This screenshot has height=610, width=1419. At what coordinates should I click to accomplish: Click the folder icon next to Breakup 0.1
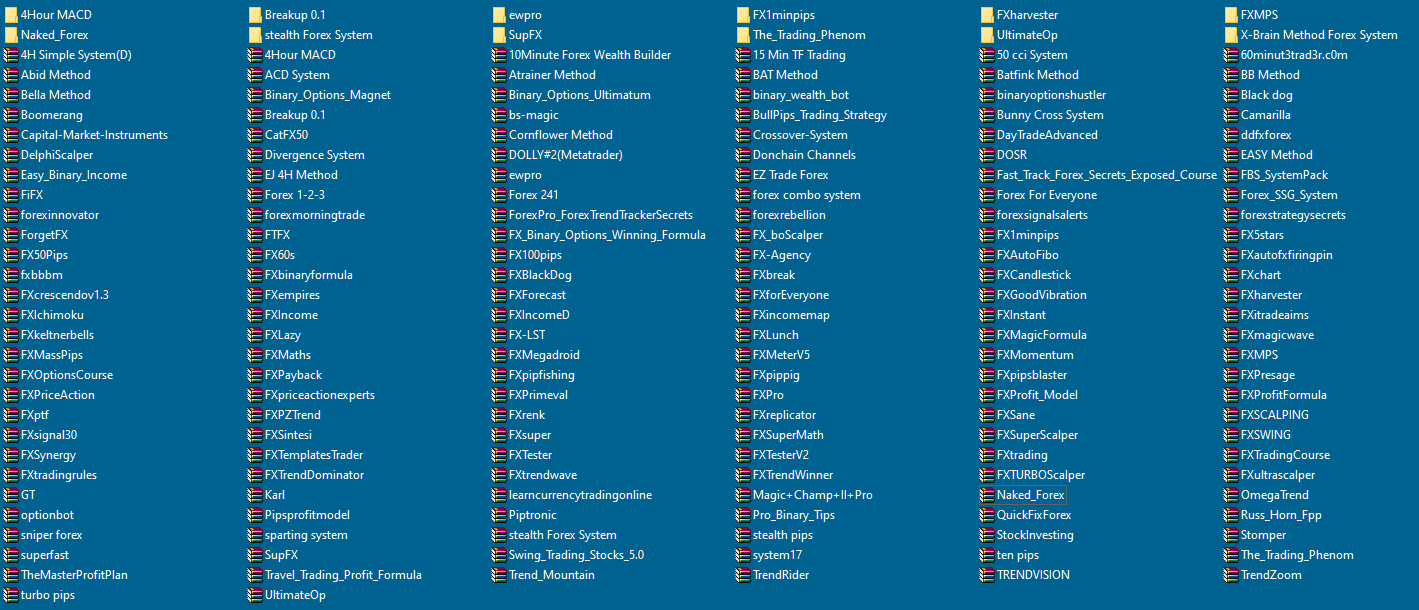click(255, 15)
